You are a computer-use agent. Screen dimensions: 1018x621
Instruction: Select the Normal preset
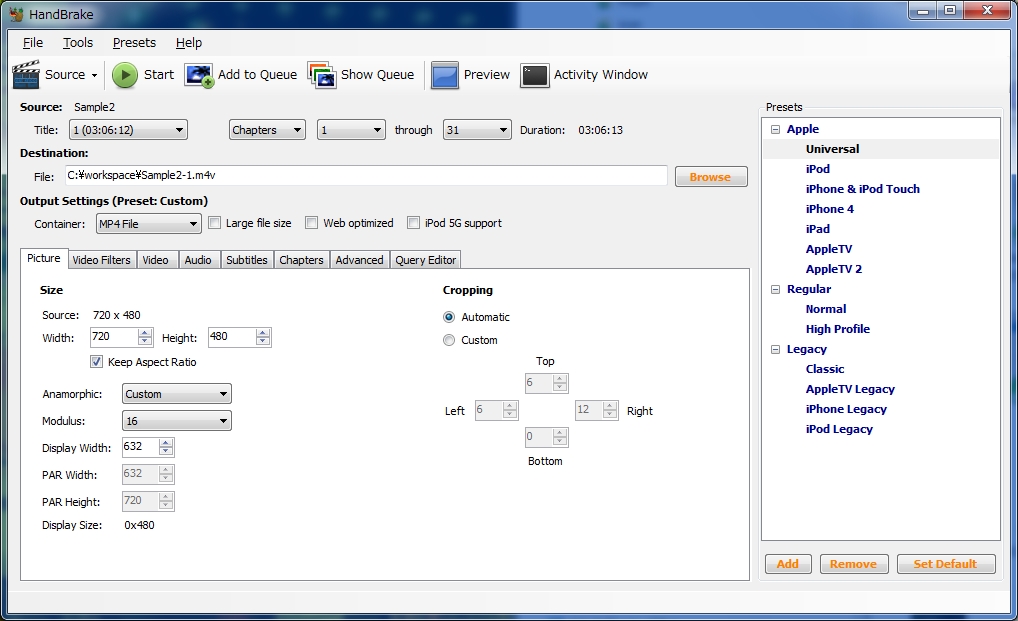826,309
